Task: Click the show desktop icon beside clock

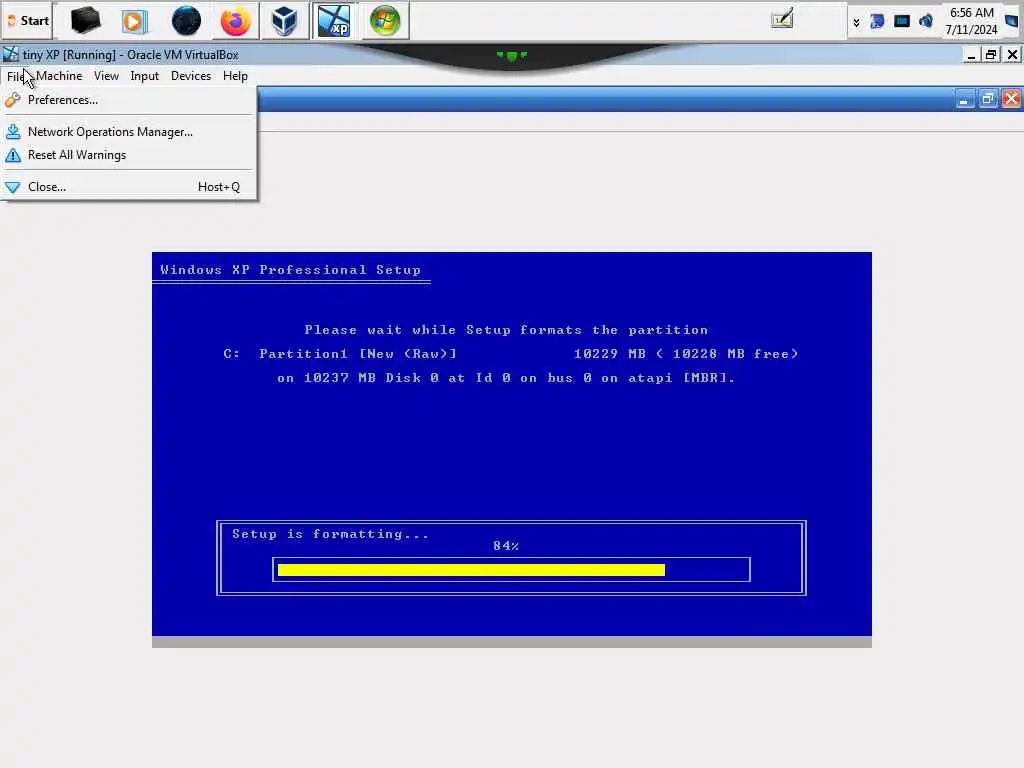Action: coord(1012,22)
